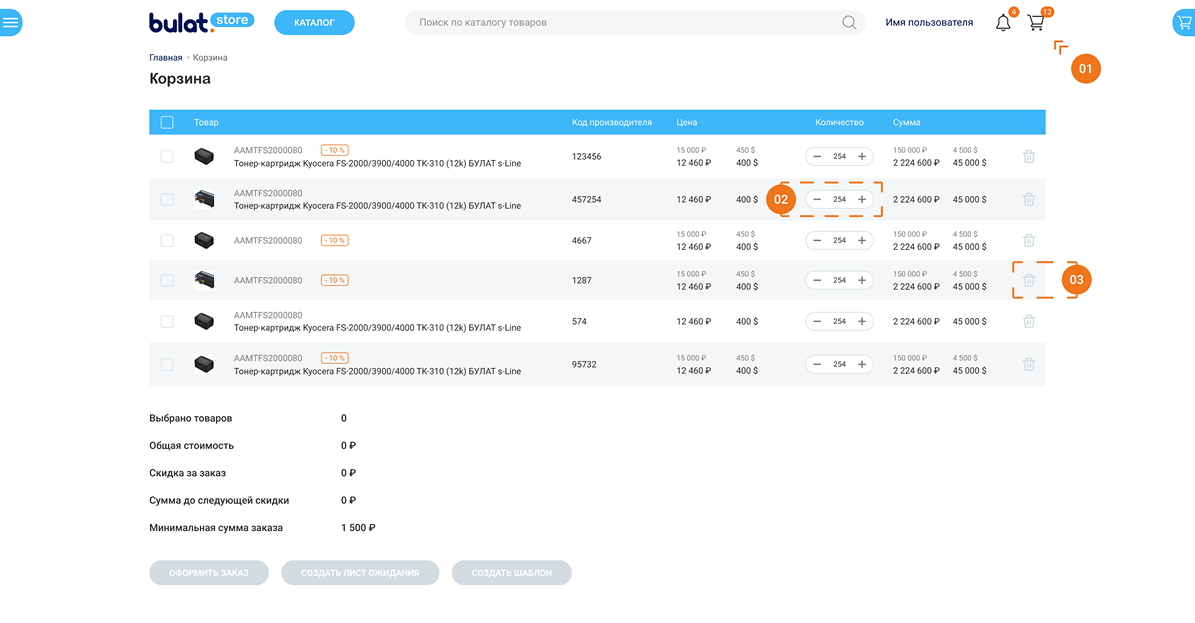Open the Каталог button

[x=314, y=23]
